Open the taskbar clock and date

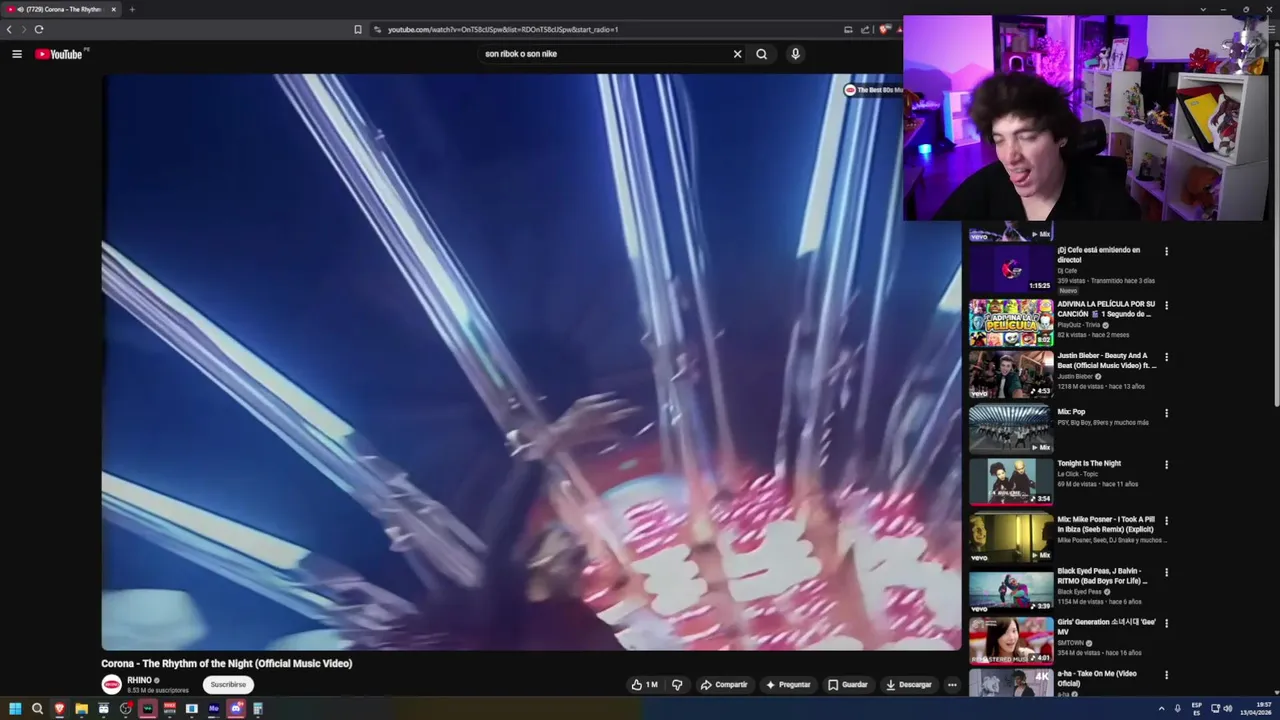coord(1256,709)
